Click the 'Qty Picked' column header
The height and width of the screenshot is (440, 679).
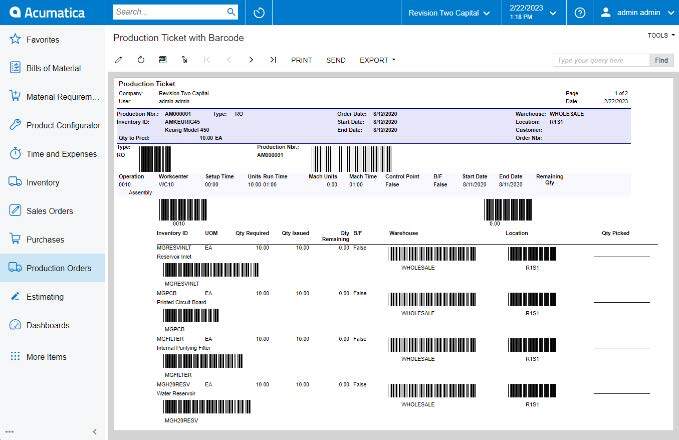[x=615, y=233]
